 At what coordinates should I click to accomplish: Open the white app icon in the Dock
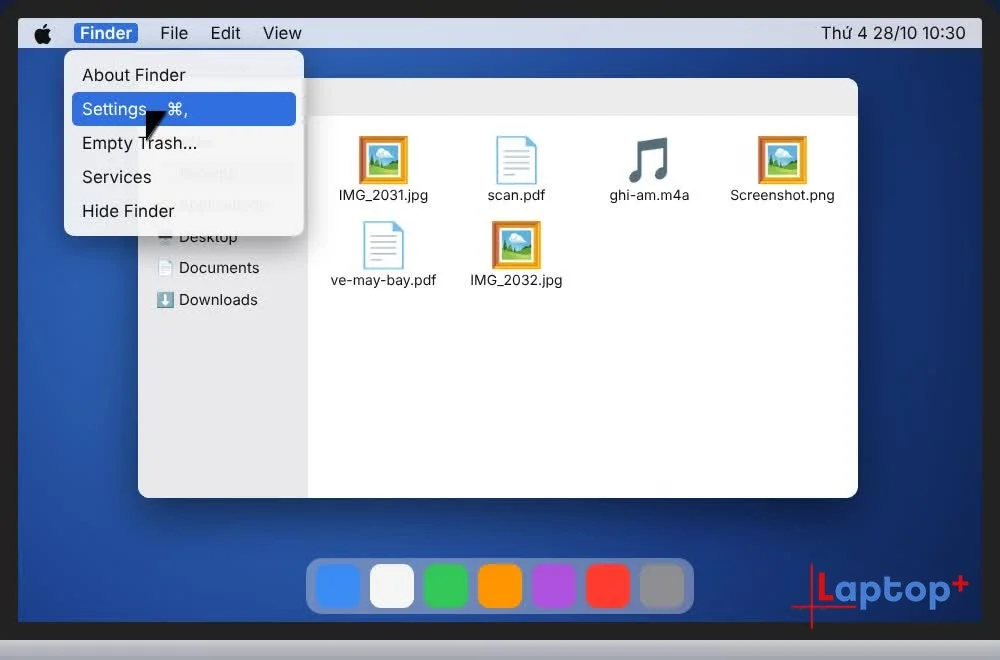point(392,585)
